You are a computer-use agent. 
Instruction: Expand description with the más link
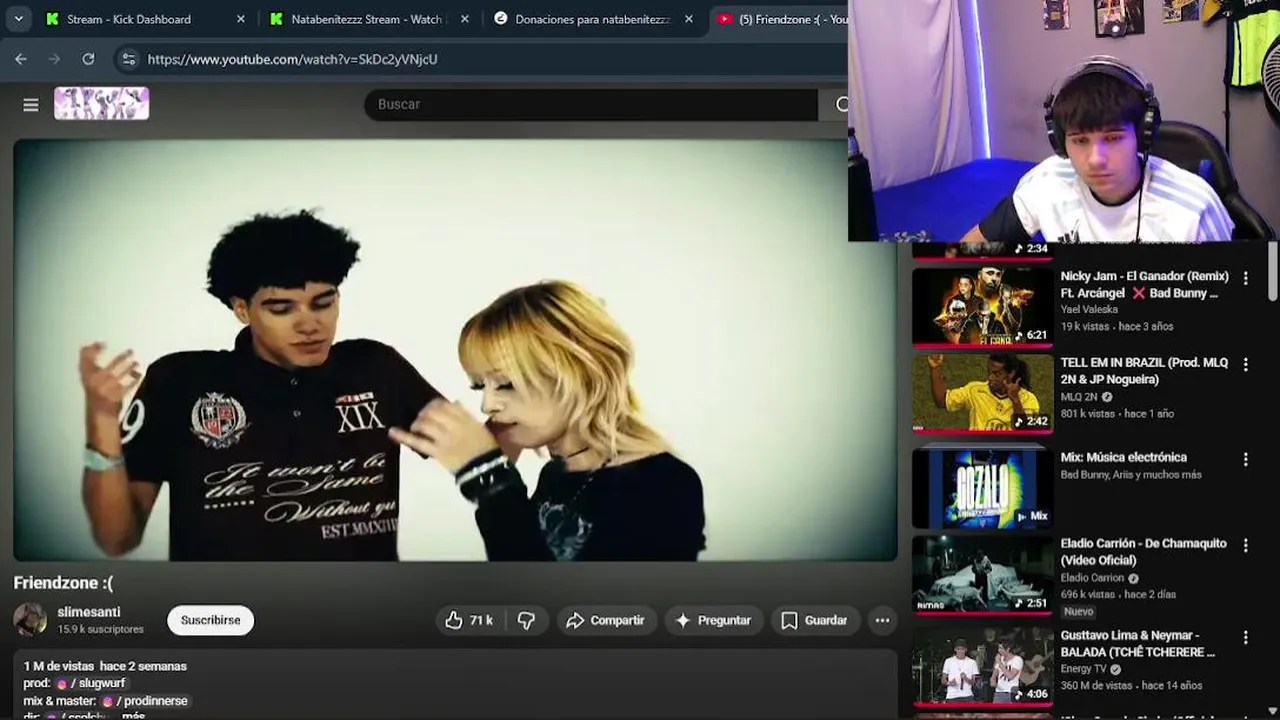(133, 715)
